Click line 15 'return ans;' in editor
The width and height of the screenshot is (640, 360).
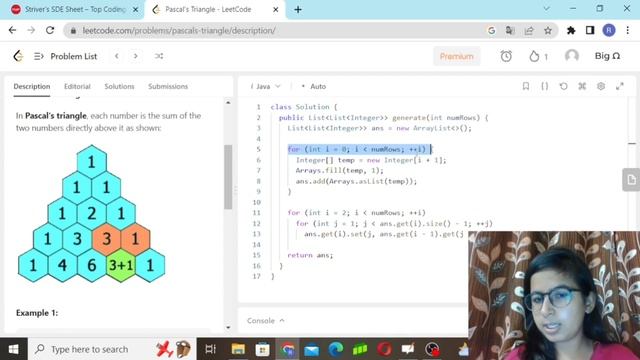[x=310, y=255]
